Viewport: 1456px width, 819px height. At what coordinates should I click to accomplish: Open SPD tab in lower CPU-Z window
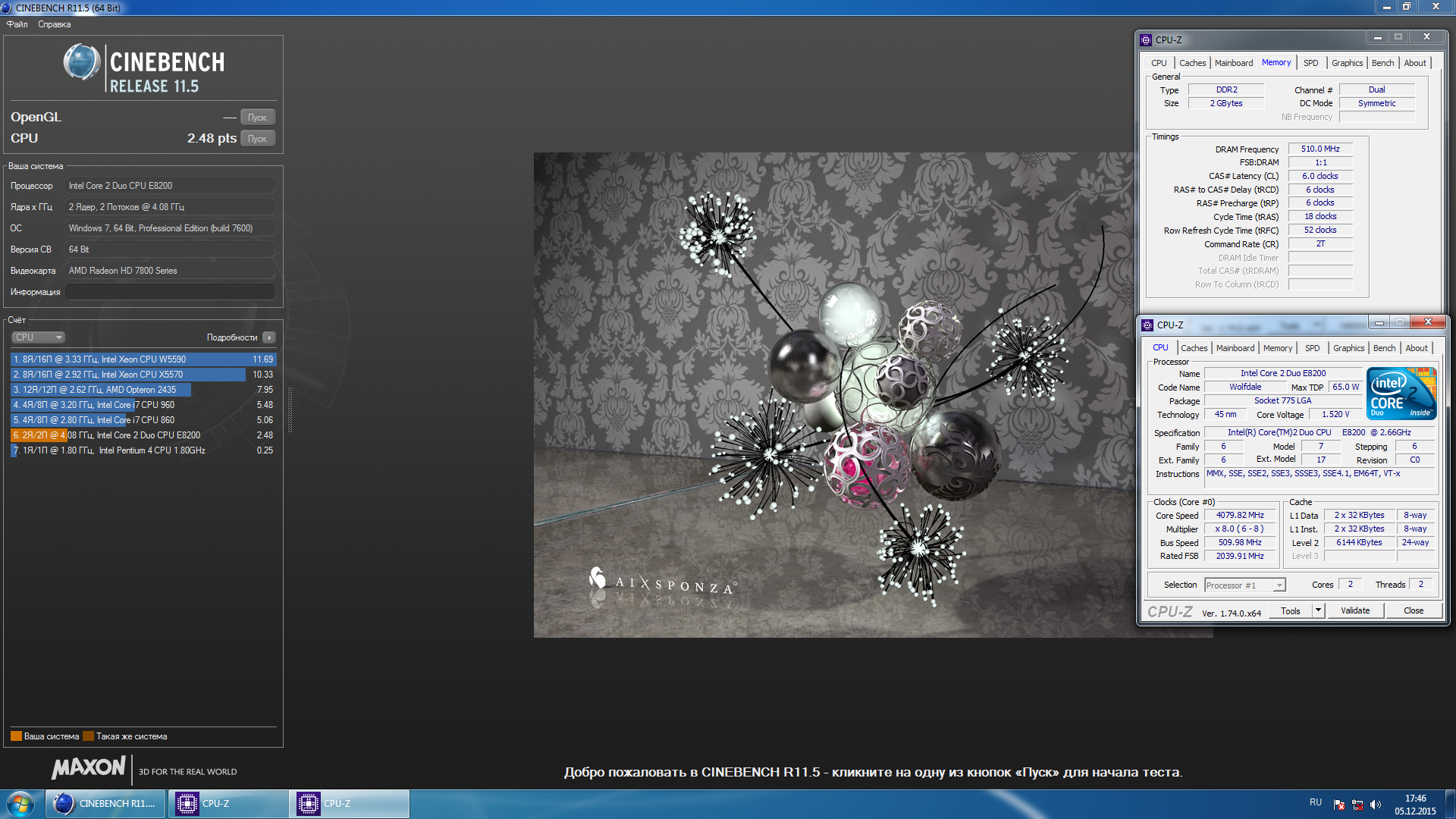(x=1313, y=348)
